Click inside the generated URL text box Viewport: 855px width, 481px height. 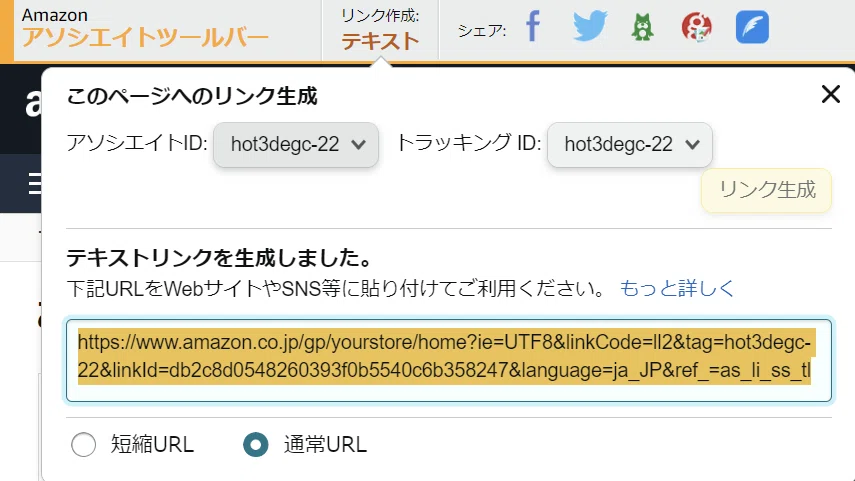point(449,360)
